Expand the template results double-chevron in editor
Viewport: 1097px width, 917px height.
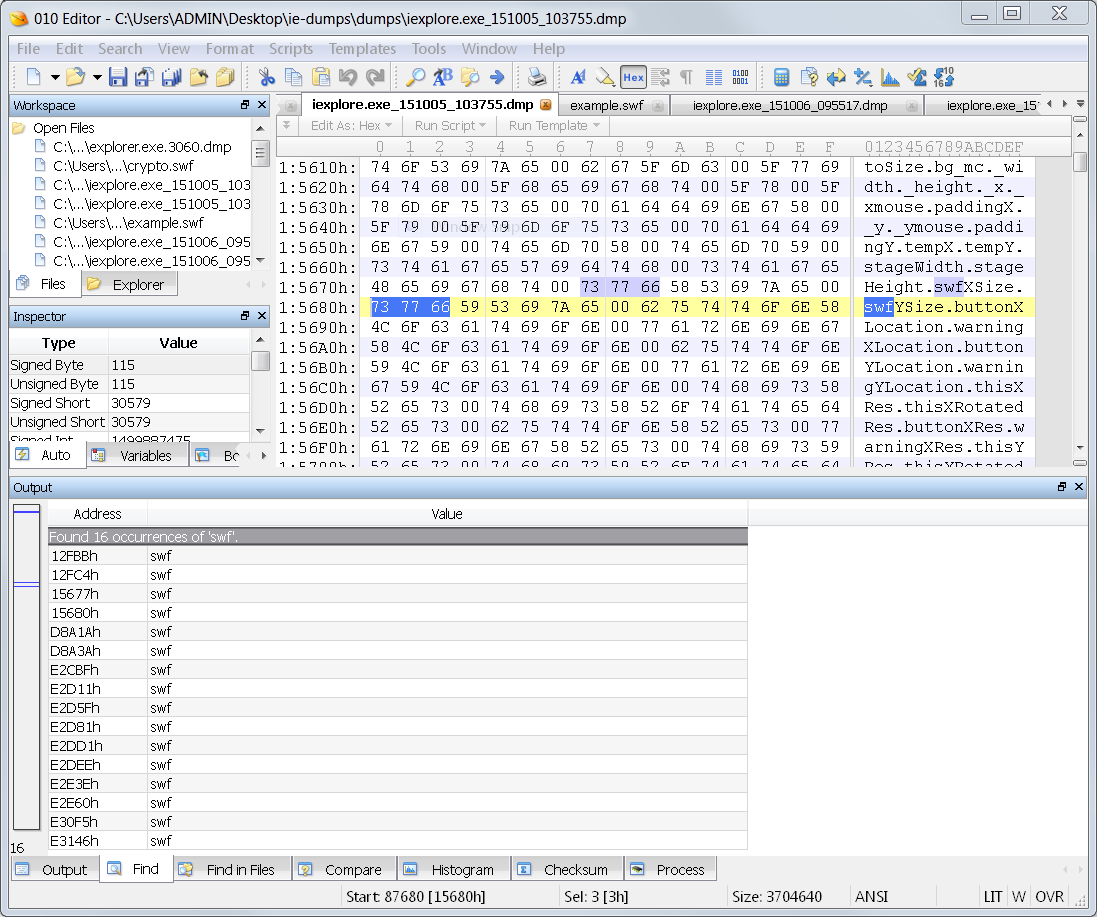[x=286, y=125]
